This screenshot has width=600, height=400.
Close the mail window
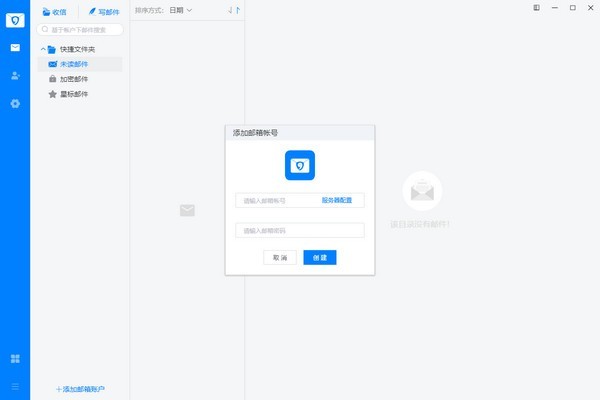pos(590,8)
